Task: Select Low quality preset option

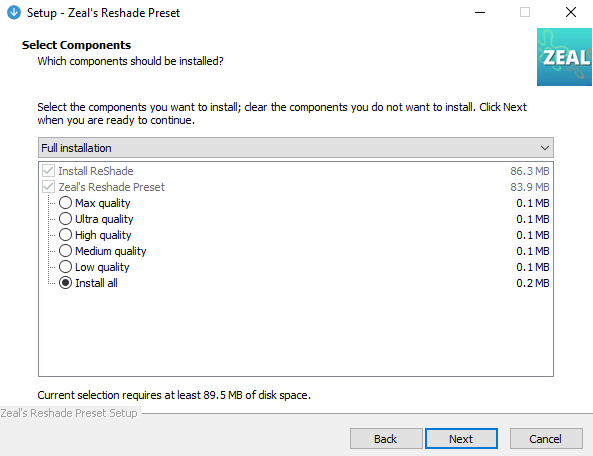Action: pos(65,267)
